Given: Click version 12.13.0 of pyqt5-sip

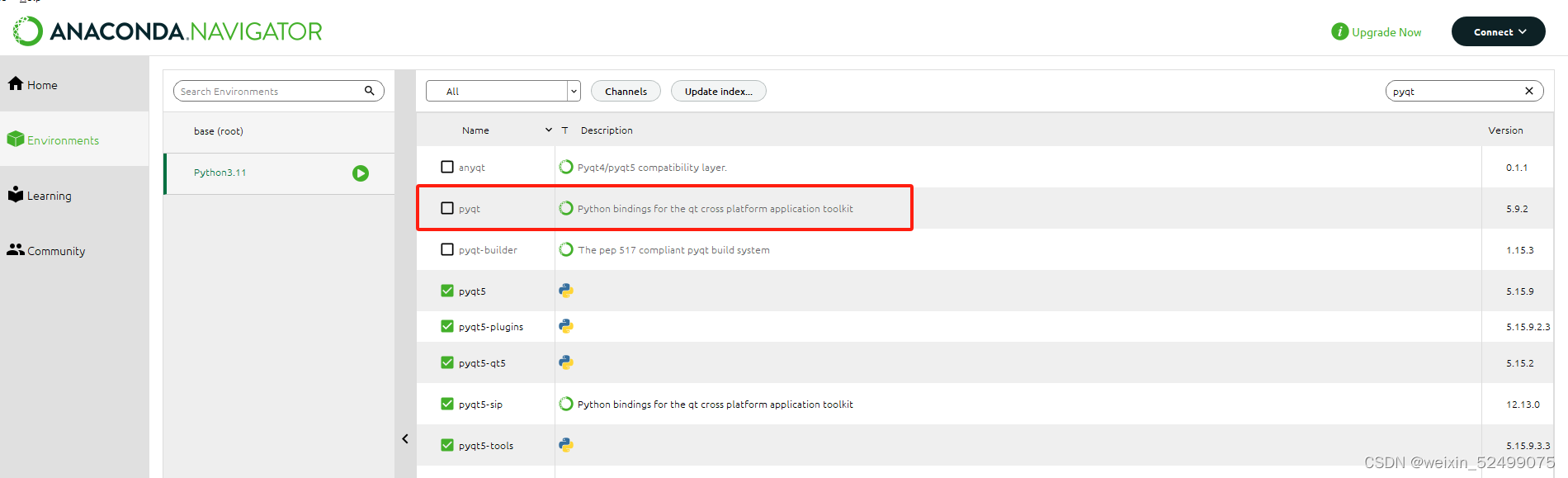Looking at the screenshot, I should [x=1523, y=405].
